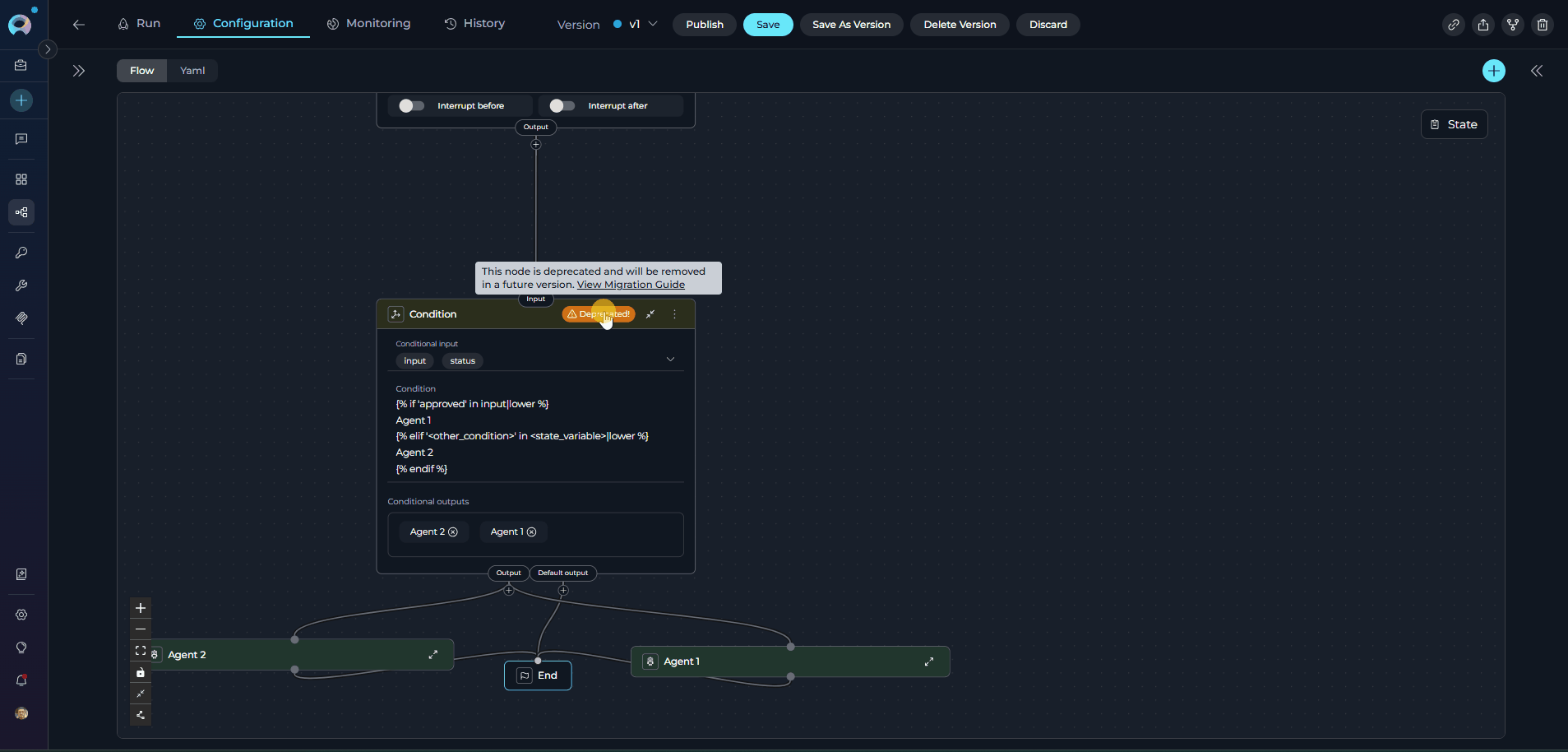Click the Publish button
1568x752 pixels.
tap(704, 25)
